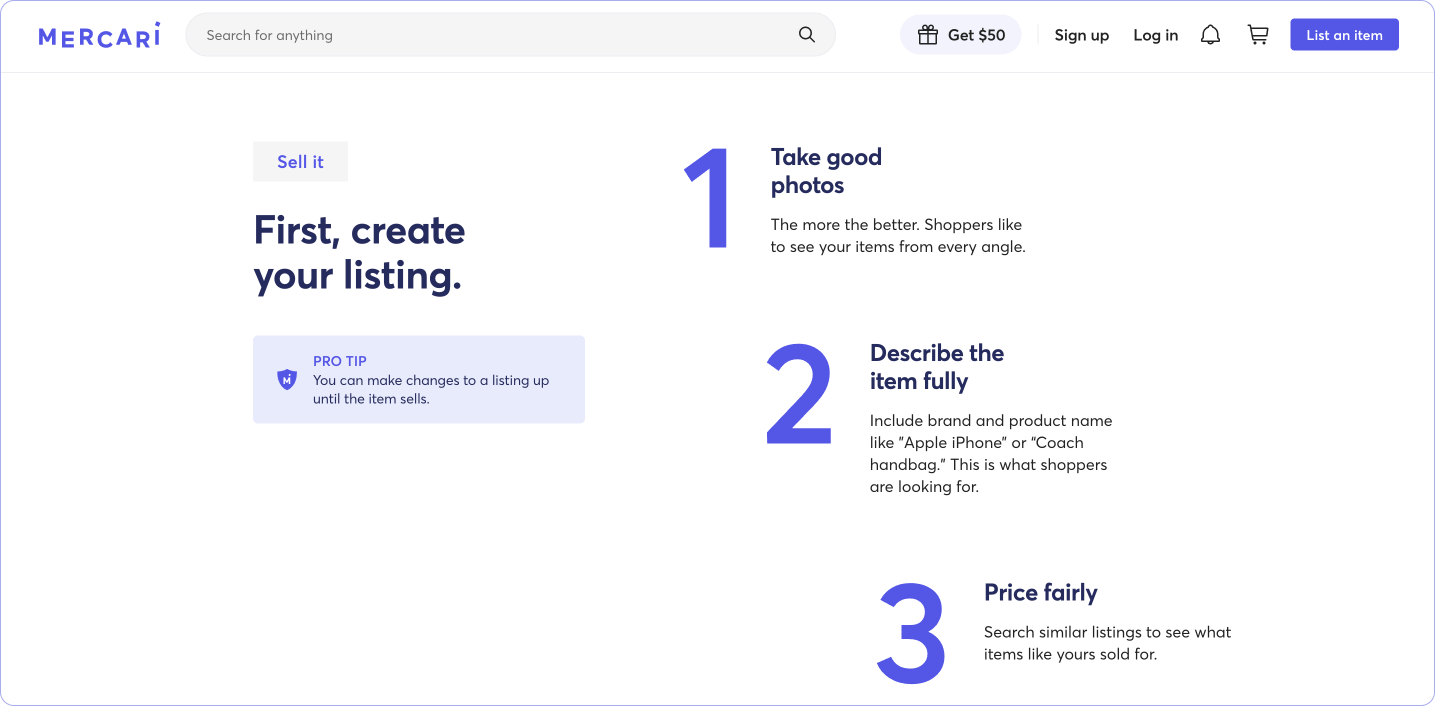The image size is (1435, 706).
Task: Click the Get $50 offer
Action: tap(960, 33)
